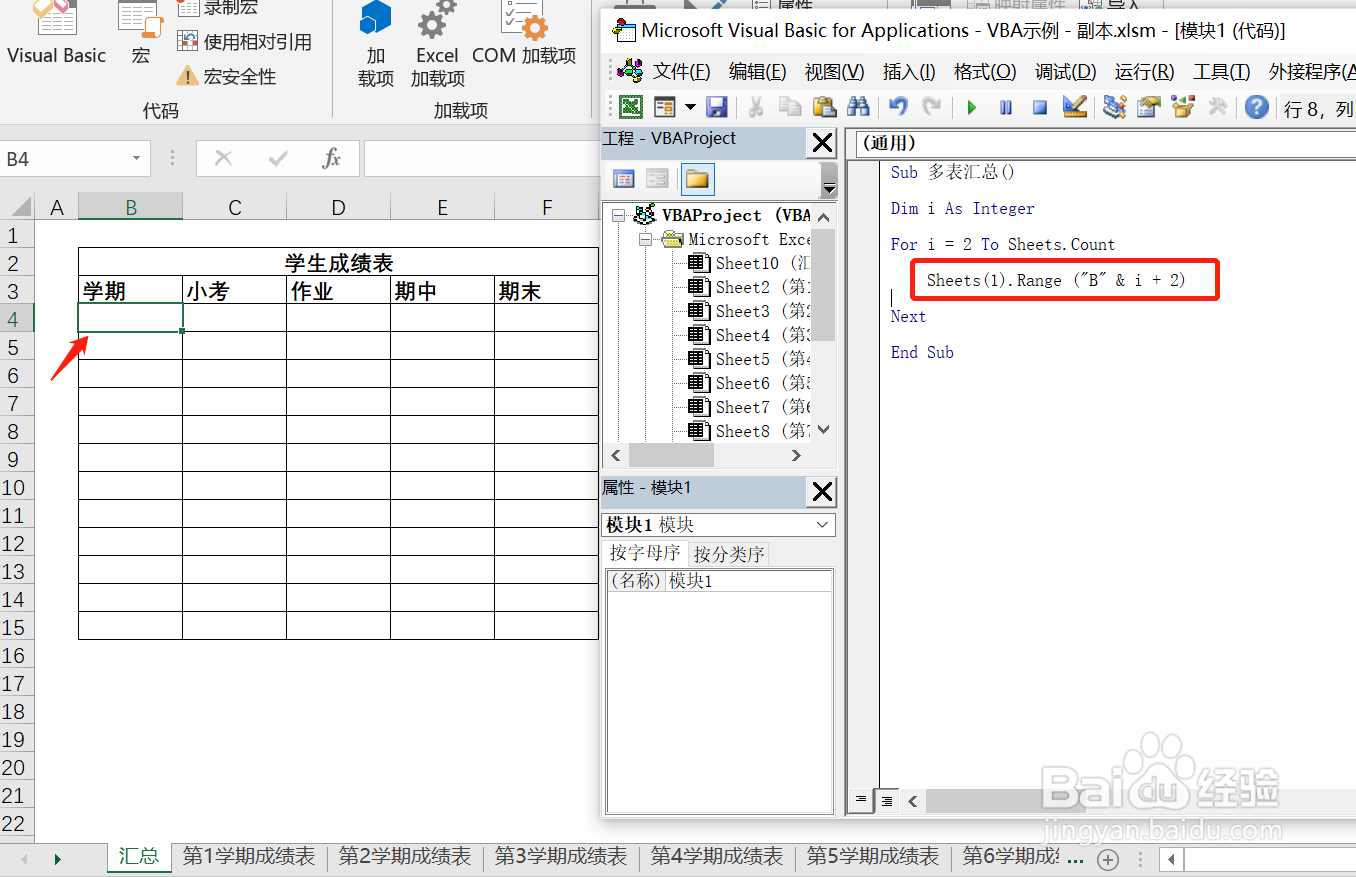Toggle Design Mode icon in VBA toolbar

click(1075, 107)
